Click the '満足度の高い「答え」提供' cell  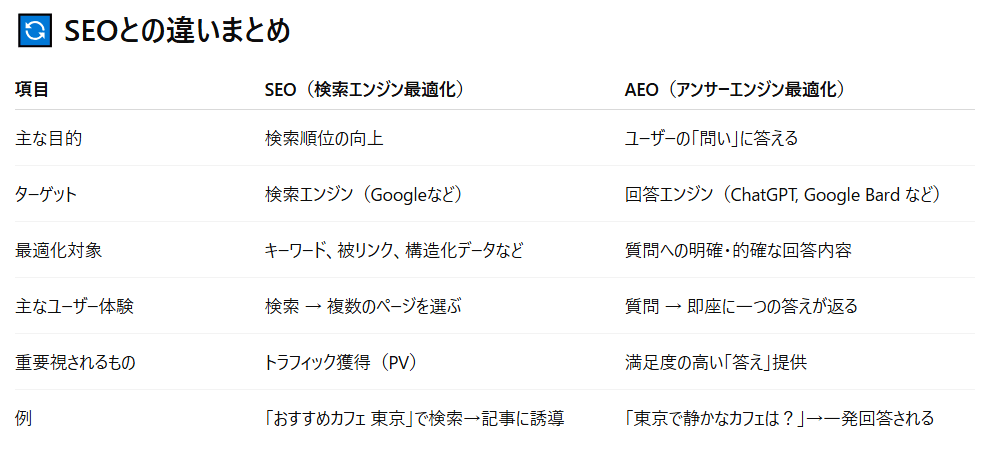click(x=715, y=363)
